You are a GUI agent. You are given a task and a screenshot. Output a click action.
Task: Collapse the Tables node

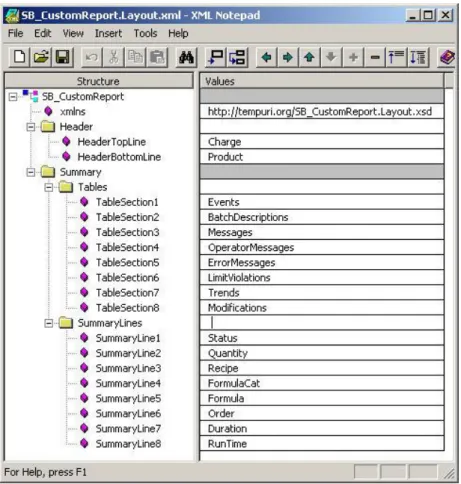click(x=49, y=187)
